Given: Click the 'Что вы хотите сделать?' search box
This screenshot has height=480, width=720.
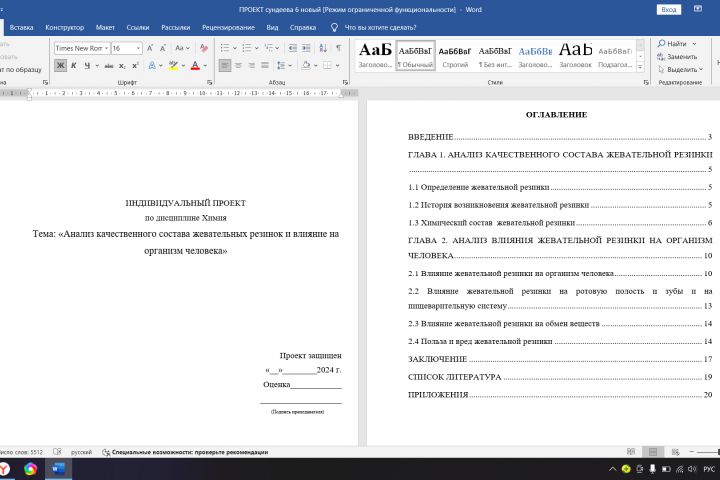Looking at the screenshot, I should [x=380, y=28].
